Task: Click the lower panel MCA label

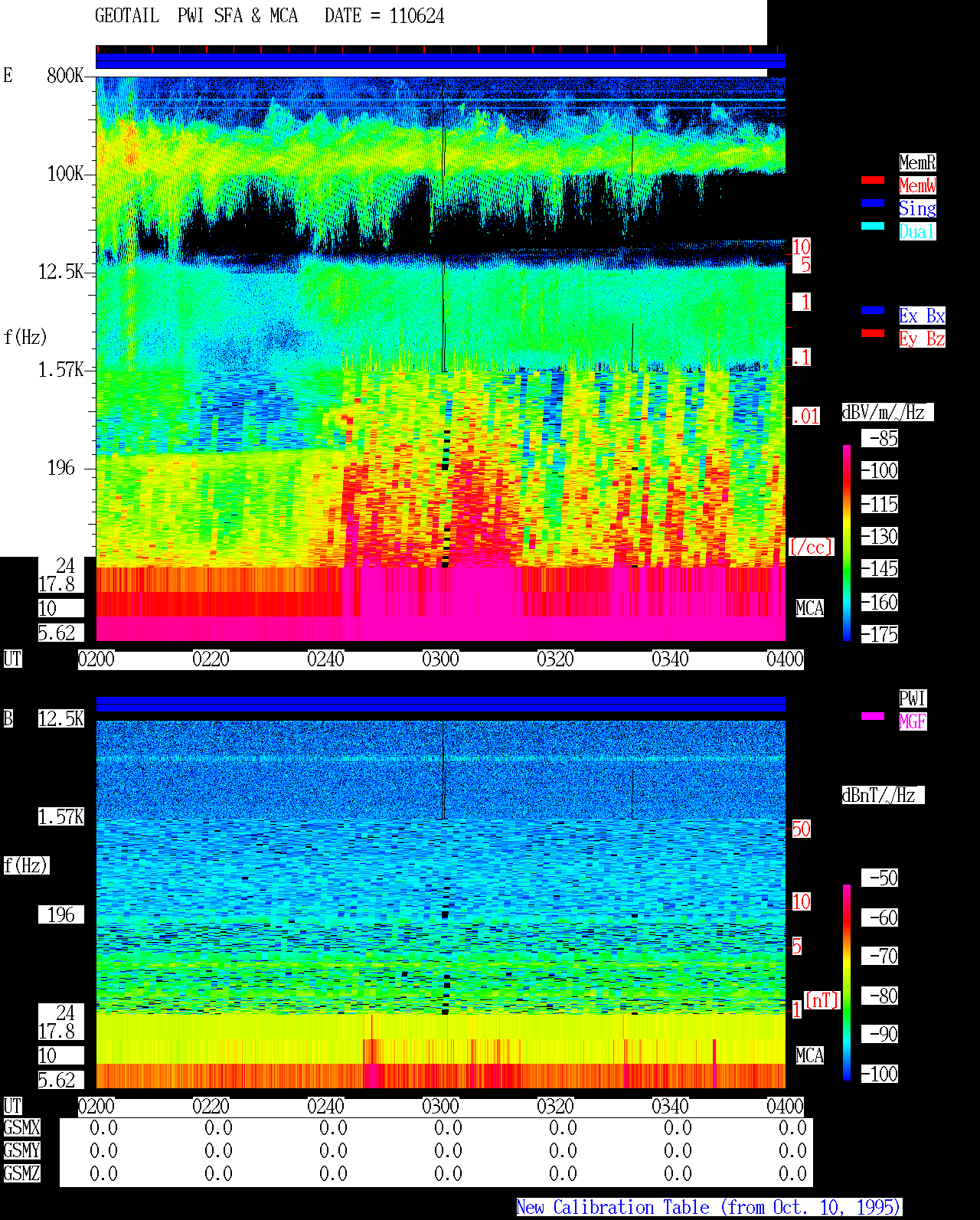Action: (x=809, y=1056)
